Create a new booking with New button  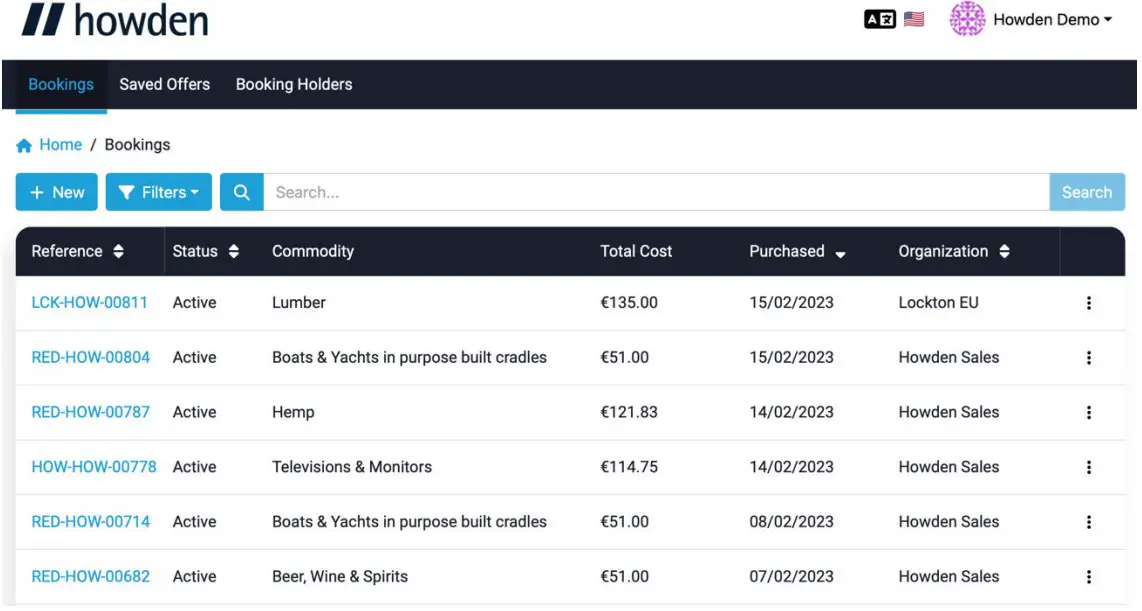(57, 192)
